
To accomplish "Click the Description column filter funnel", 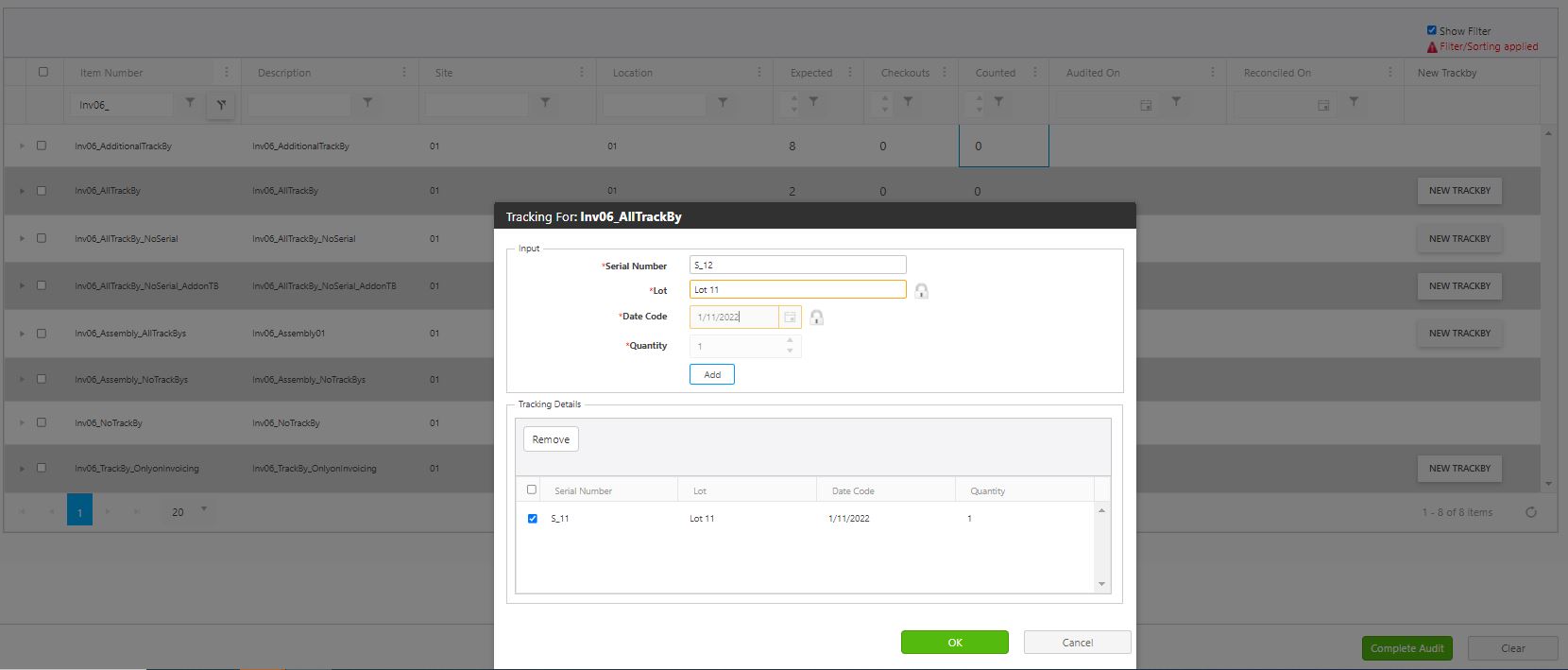I will click(x=367, y=103).
